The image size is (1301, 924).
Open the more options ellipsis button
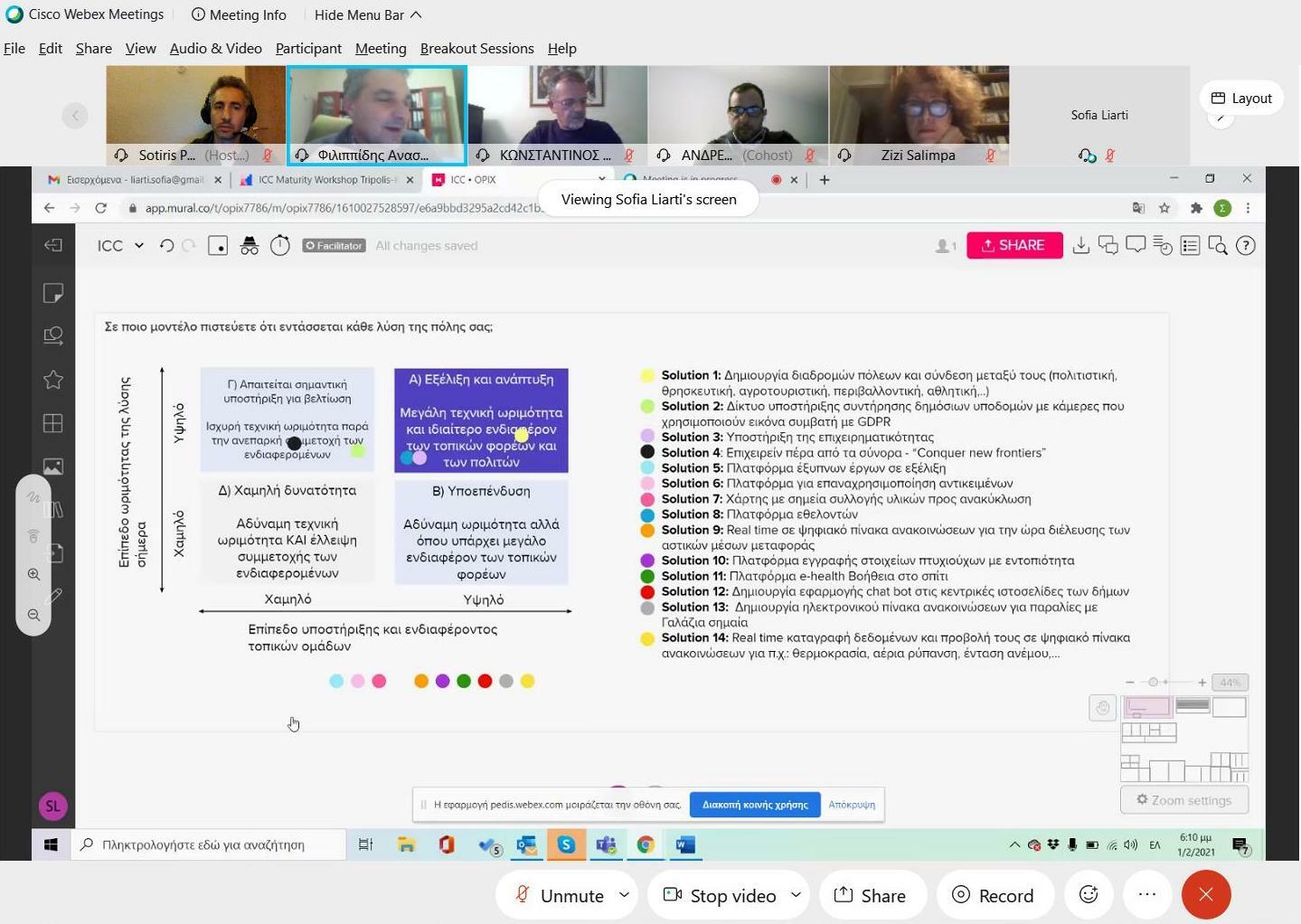(1147, 894)
